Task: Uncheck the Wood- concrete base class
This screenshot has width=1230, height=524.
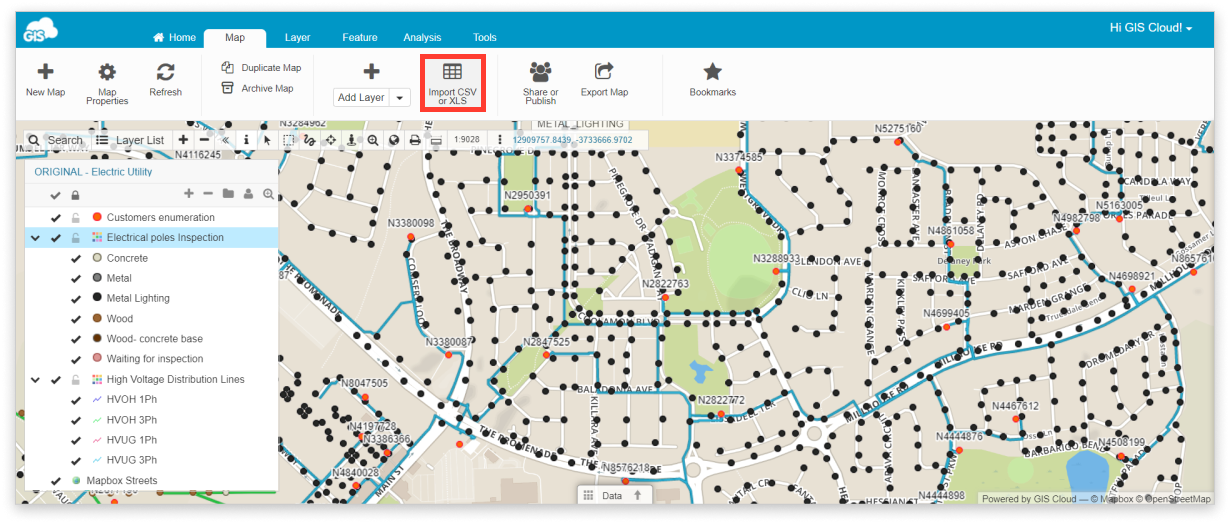Action: tap(76, 339)
